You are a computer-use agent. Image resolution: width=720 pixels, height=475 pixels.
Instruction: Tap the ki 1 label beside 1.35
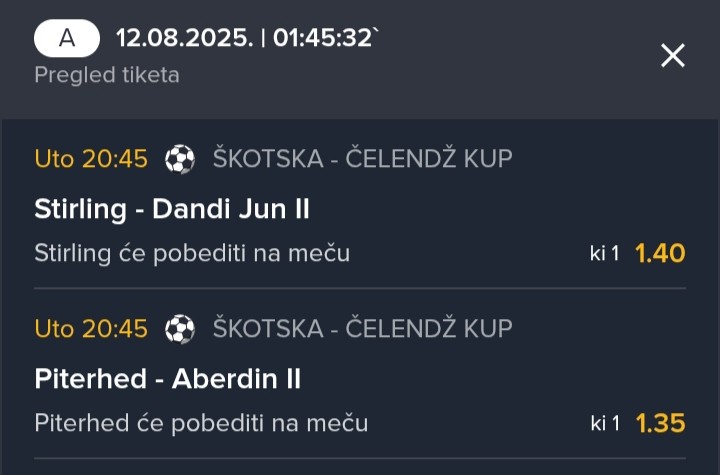tap(605, 423)
